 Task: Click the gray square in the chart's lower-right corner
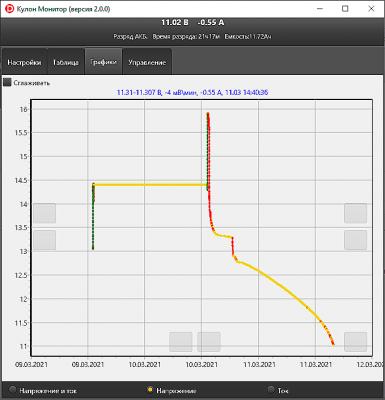tap(356, 342)
